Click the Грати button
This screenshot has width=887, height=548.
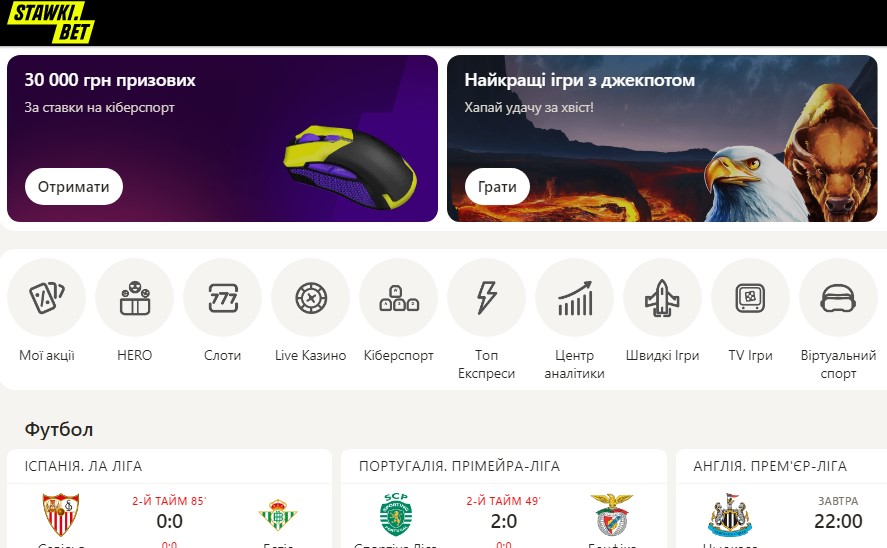point(497,187)
